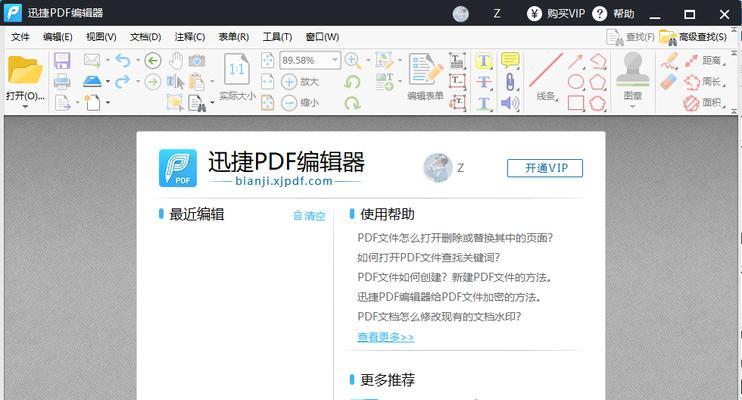Screen dimensions: 742x400
Task: Redo the last action
Action: tap(123, 81)
